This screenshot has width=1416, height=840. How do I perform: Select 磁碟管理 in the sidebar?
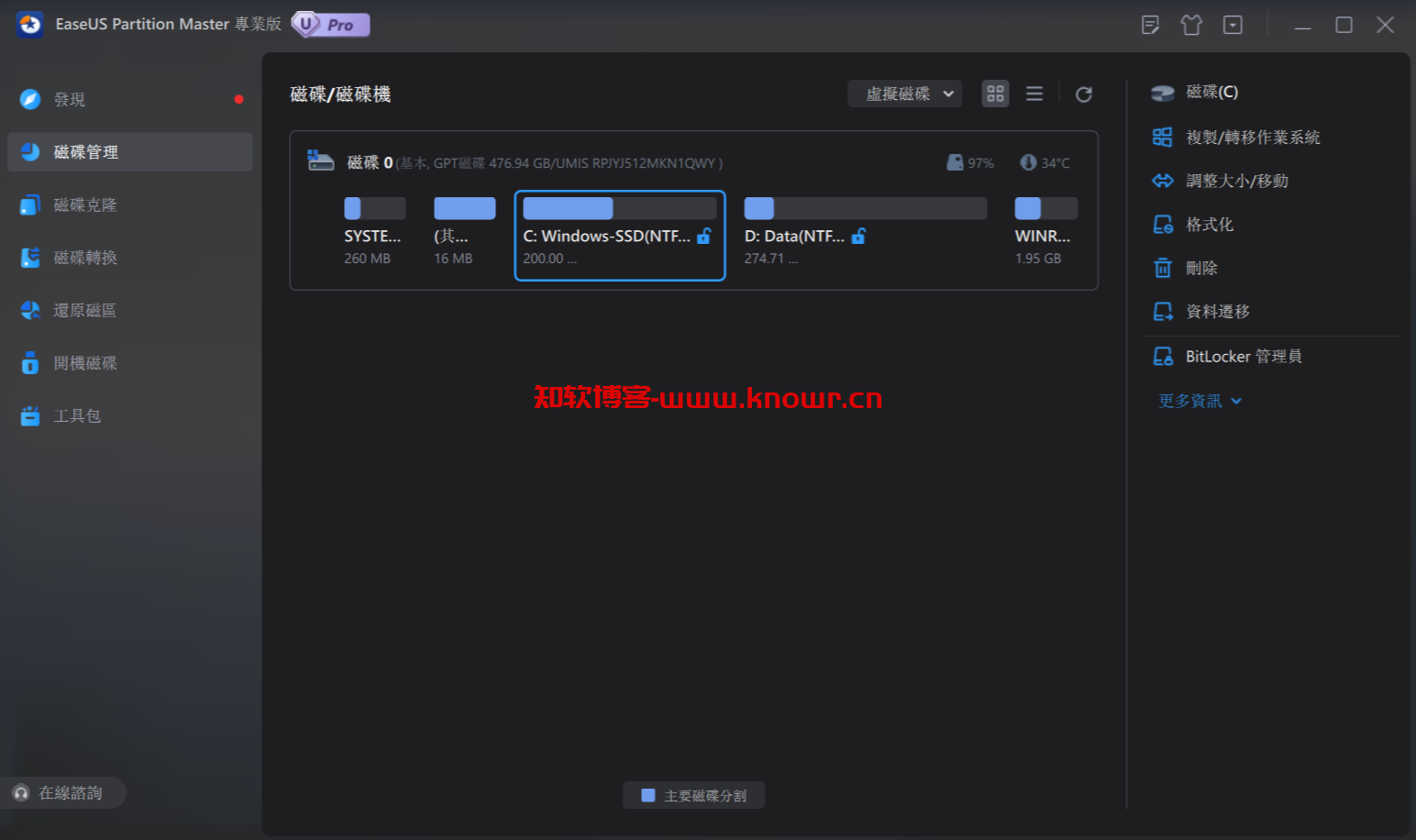tap(129, 152)
